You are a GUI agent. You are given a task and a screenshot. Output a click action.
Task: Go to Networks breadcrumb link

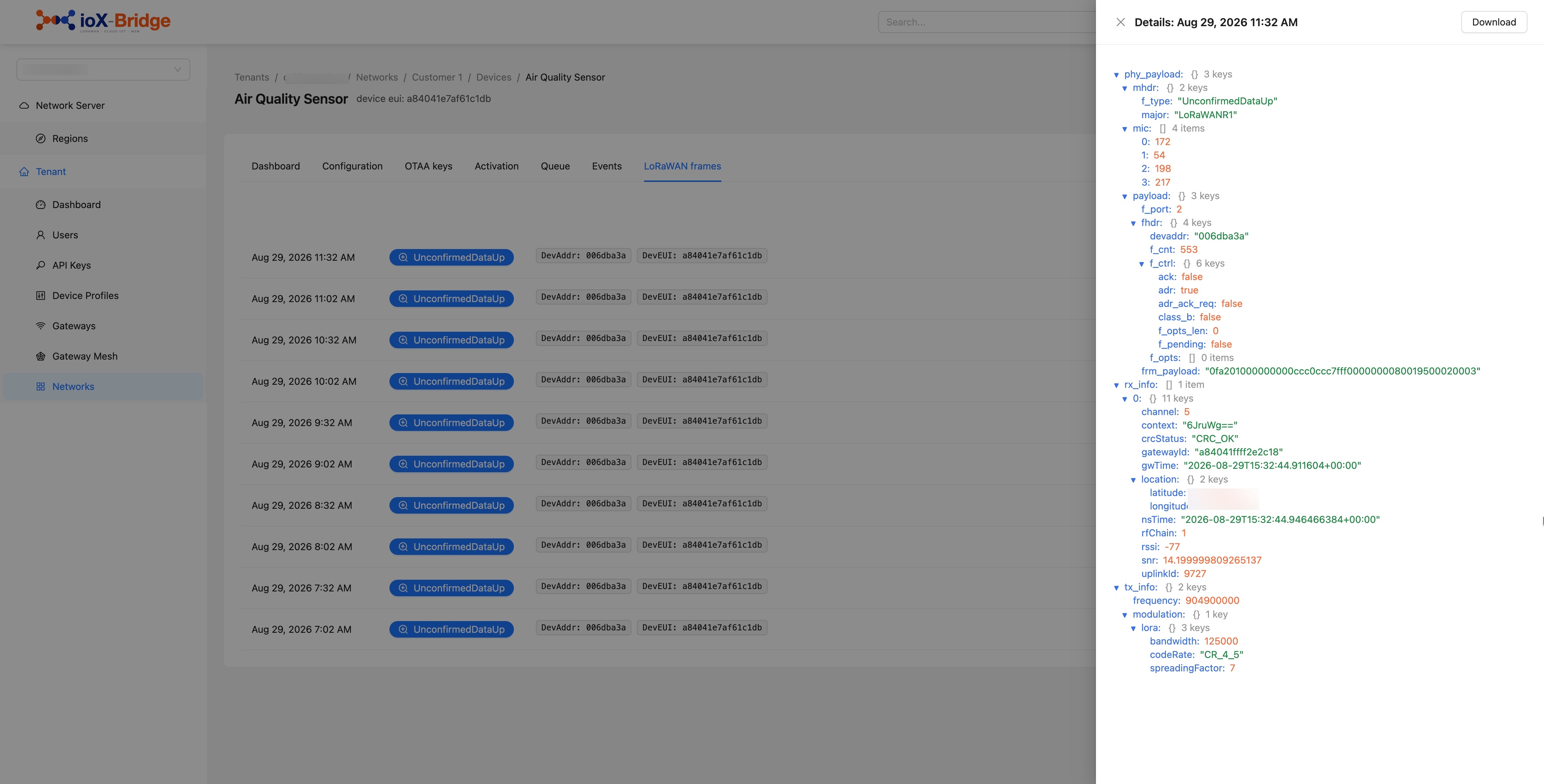point(377,77)
